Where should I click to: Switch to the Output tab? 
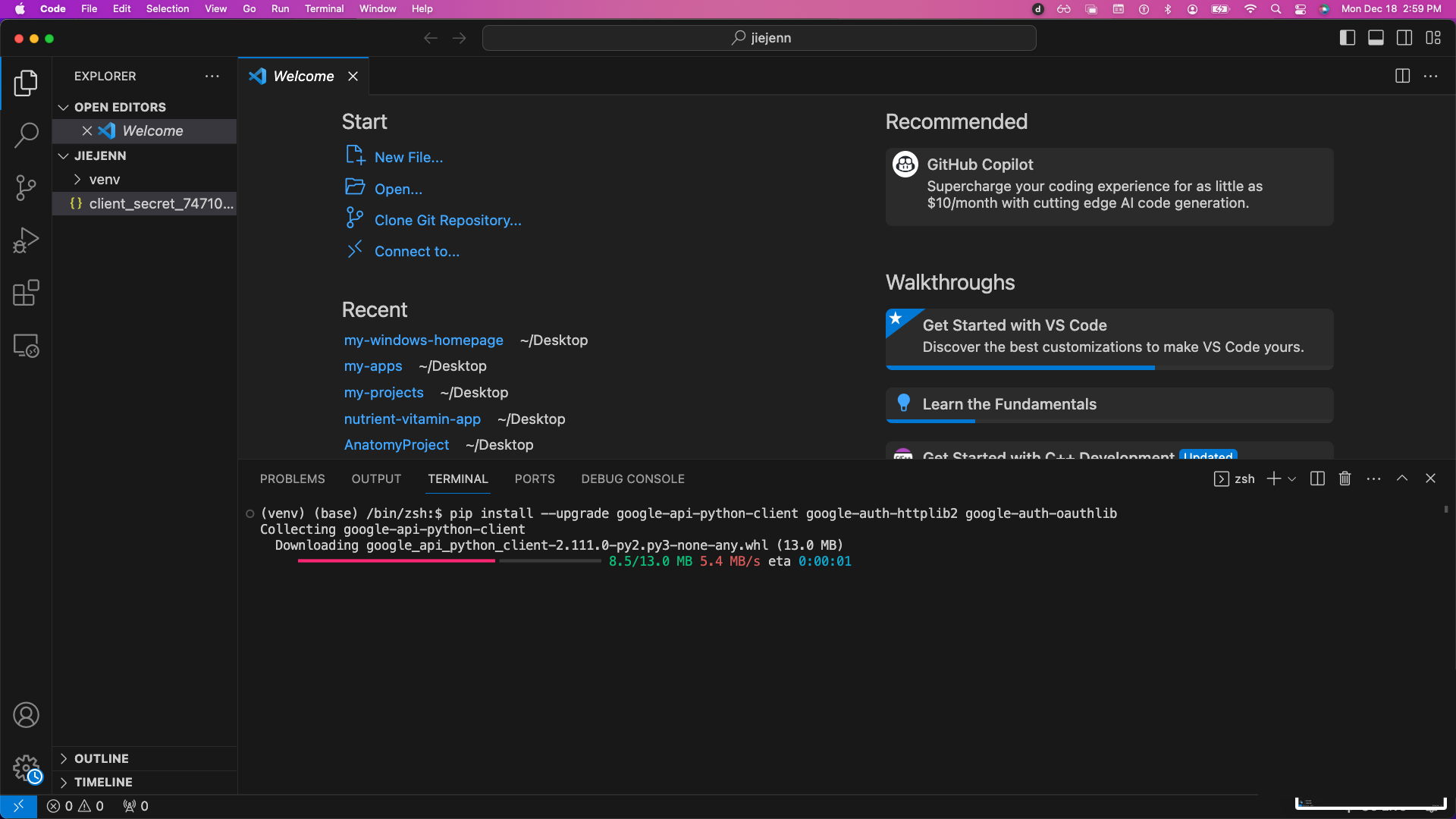tap(376, 479)
